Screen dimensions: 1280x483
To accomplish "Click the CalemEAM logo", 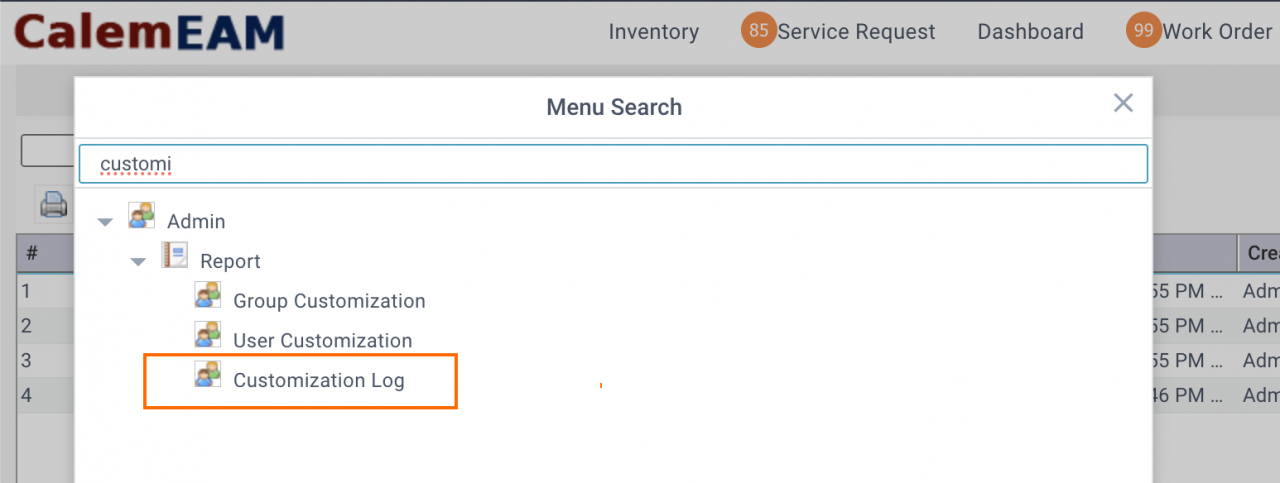I will pyautogui.click(x=150, y=32).
